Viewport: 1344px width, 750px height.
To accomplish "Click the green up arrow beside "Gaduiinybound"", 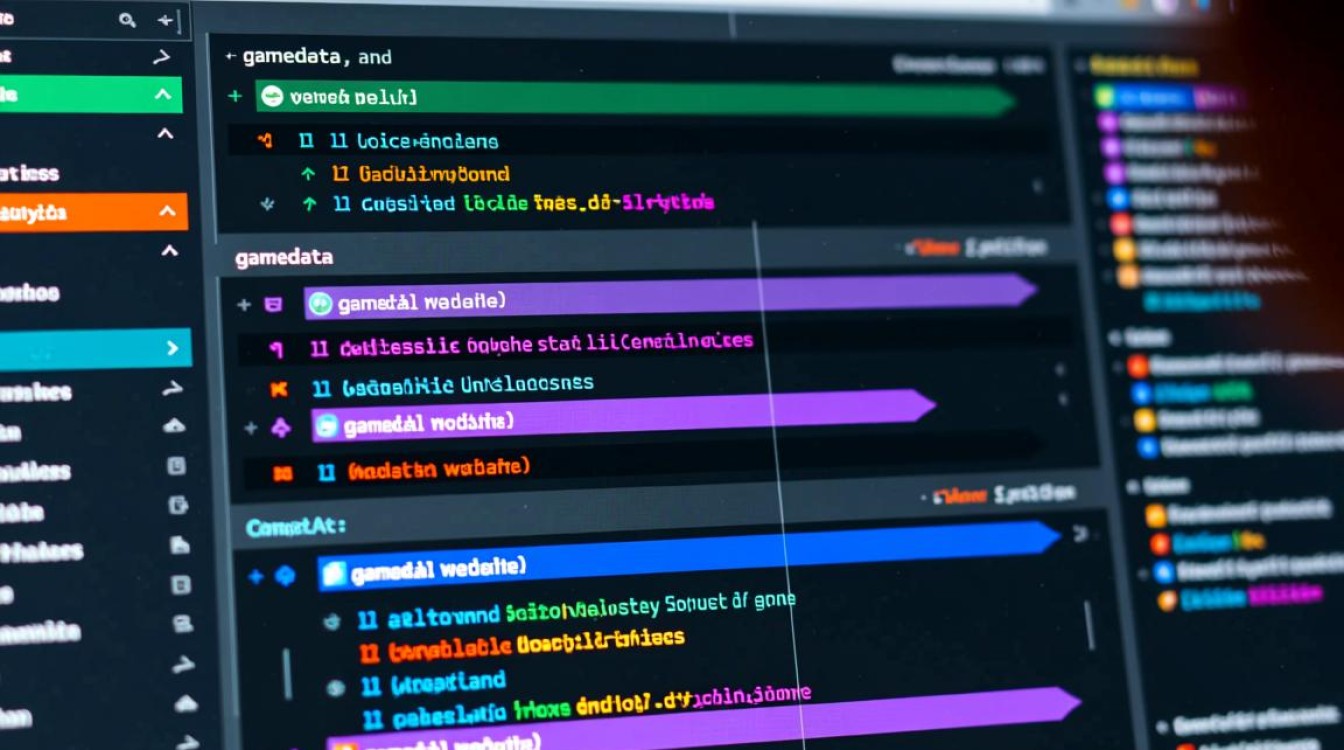I will 308,174.
